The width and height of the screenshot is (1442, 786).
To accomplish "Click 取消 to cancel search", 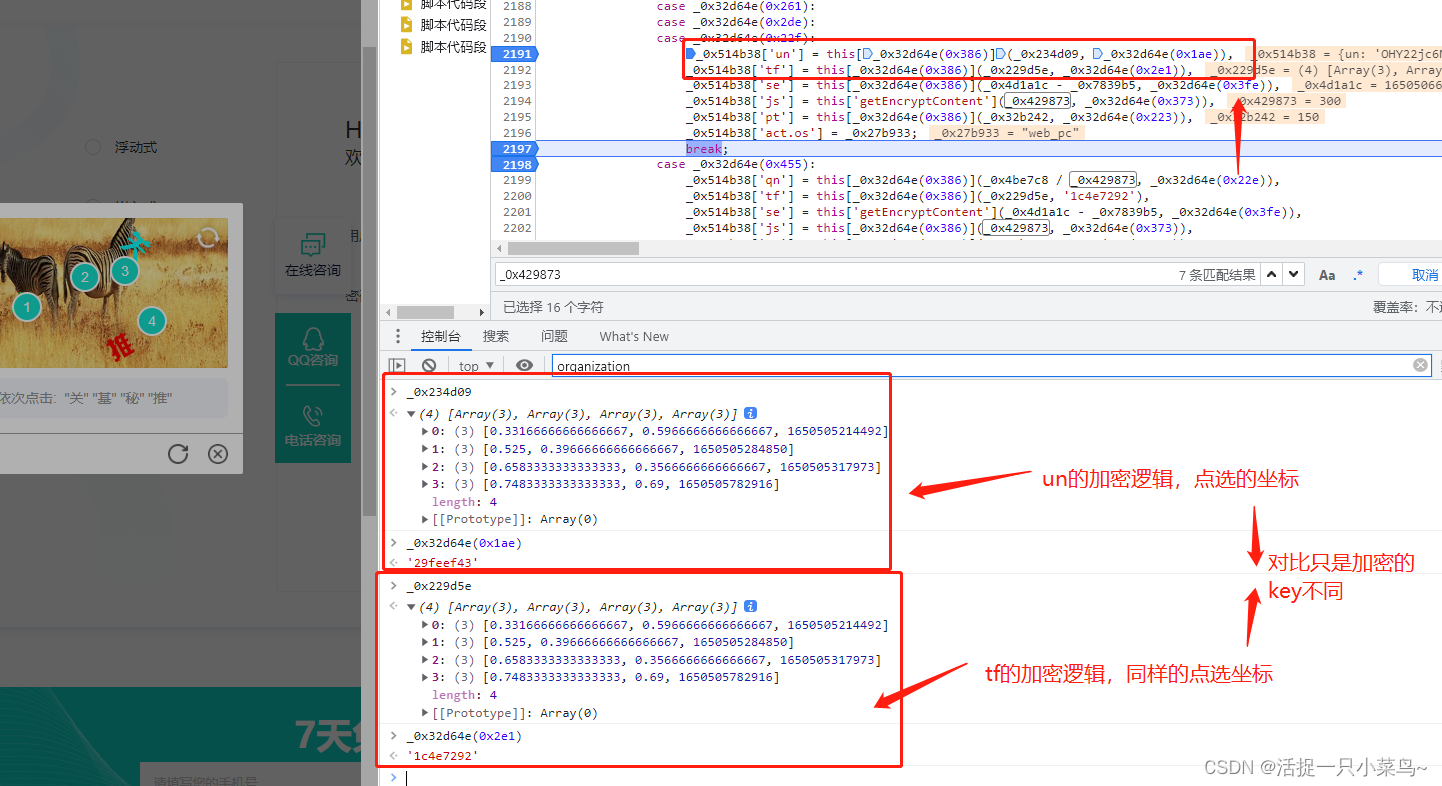I will [x=1424, y=275].
